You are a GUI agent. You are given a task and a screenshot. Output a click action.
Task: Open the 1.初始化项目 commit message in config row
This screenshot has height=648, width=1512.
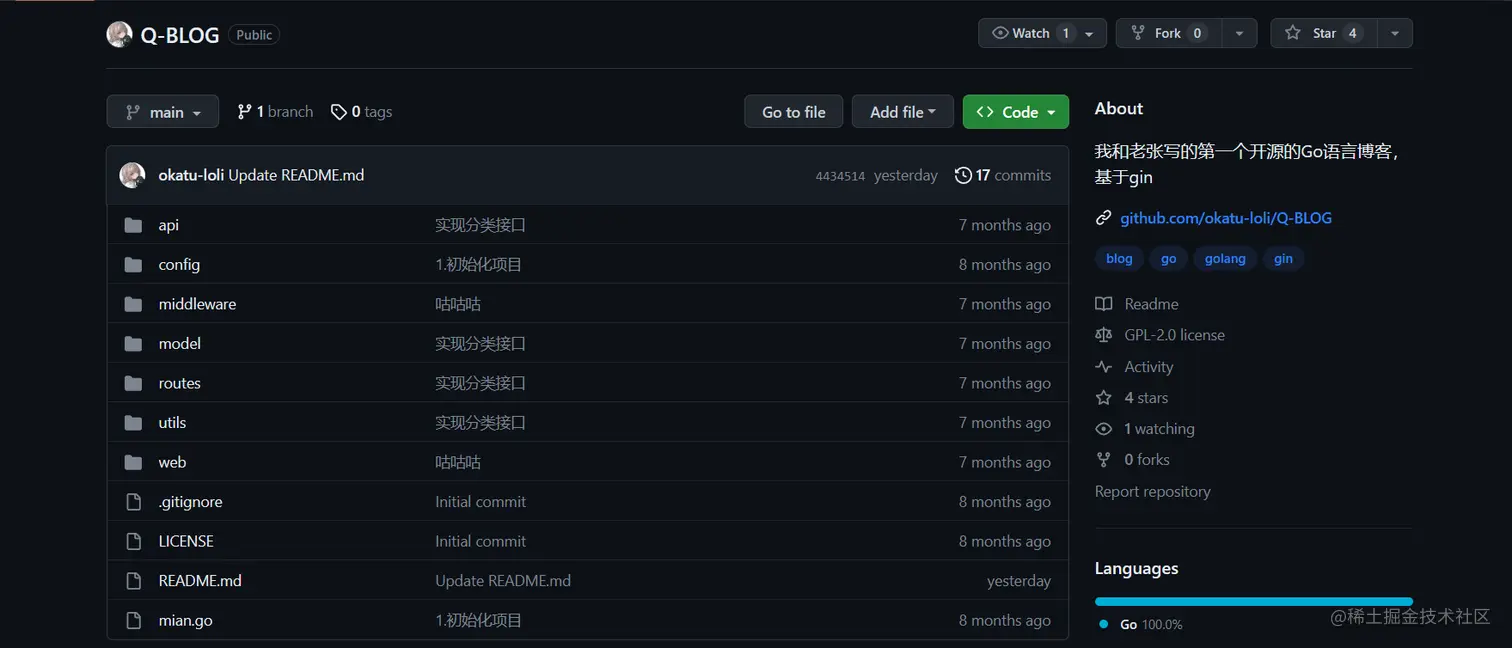[479, 265]
